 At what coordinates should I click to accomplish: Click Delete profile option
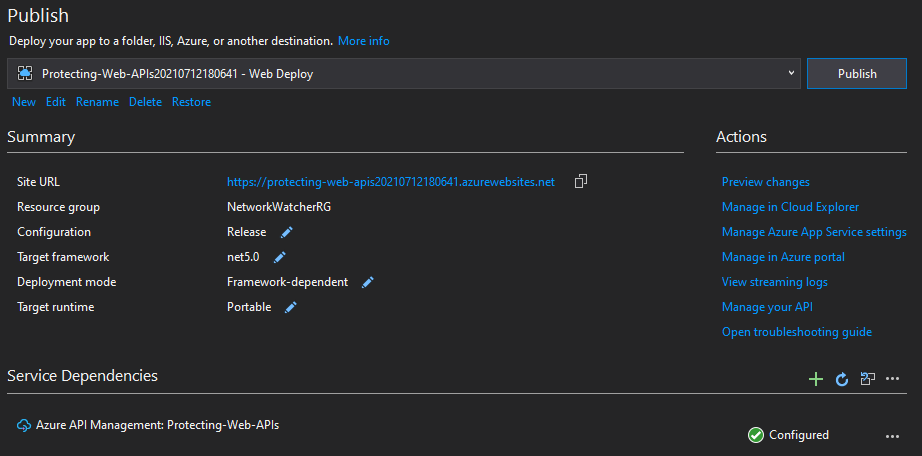[145, 102]
